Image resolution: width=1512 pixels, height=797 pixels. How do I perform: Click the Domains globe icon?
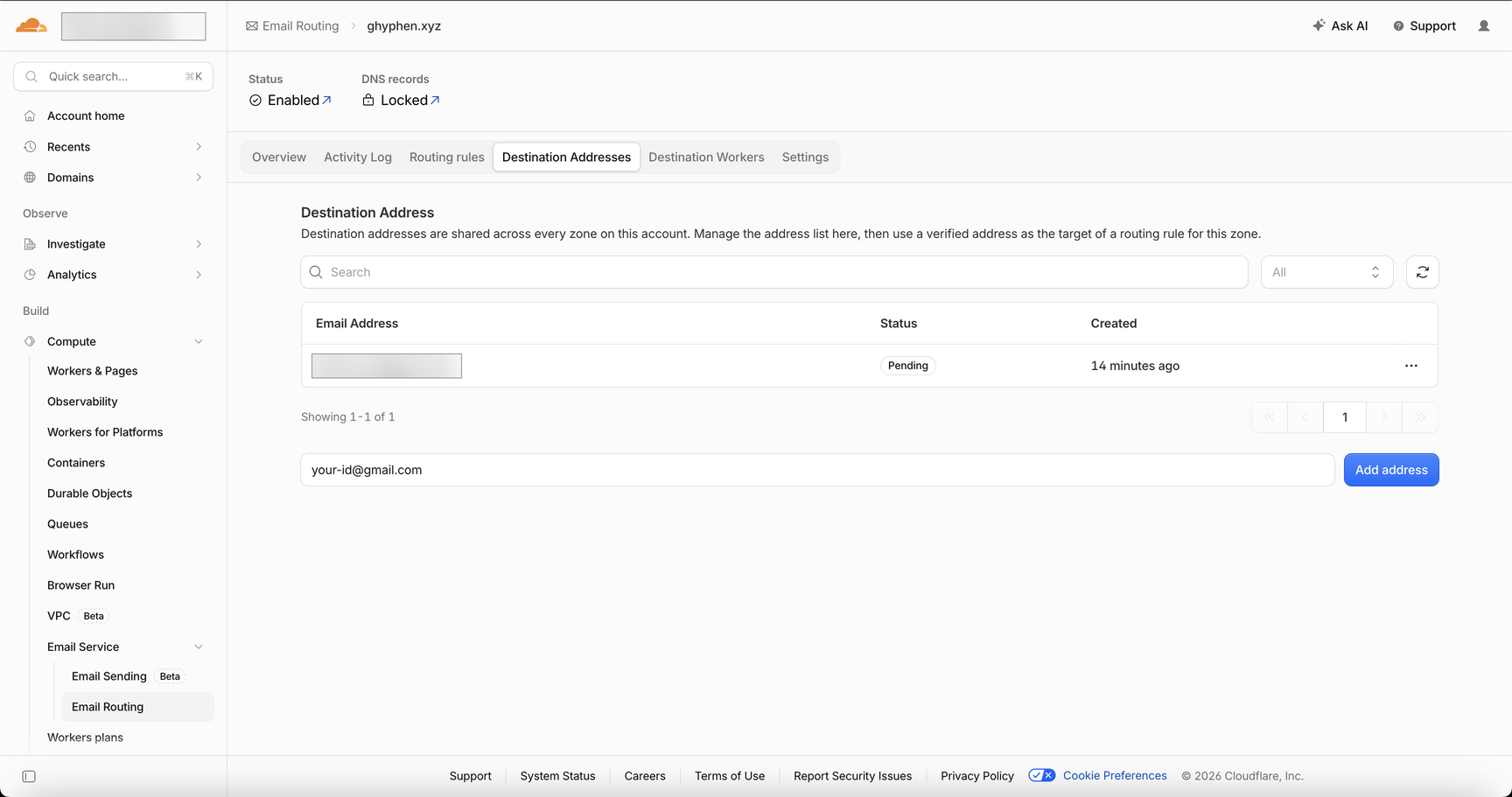click(30, 178)
